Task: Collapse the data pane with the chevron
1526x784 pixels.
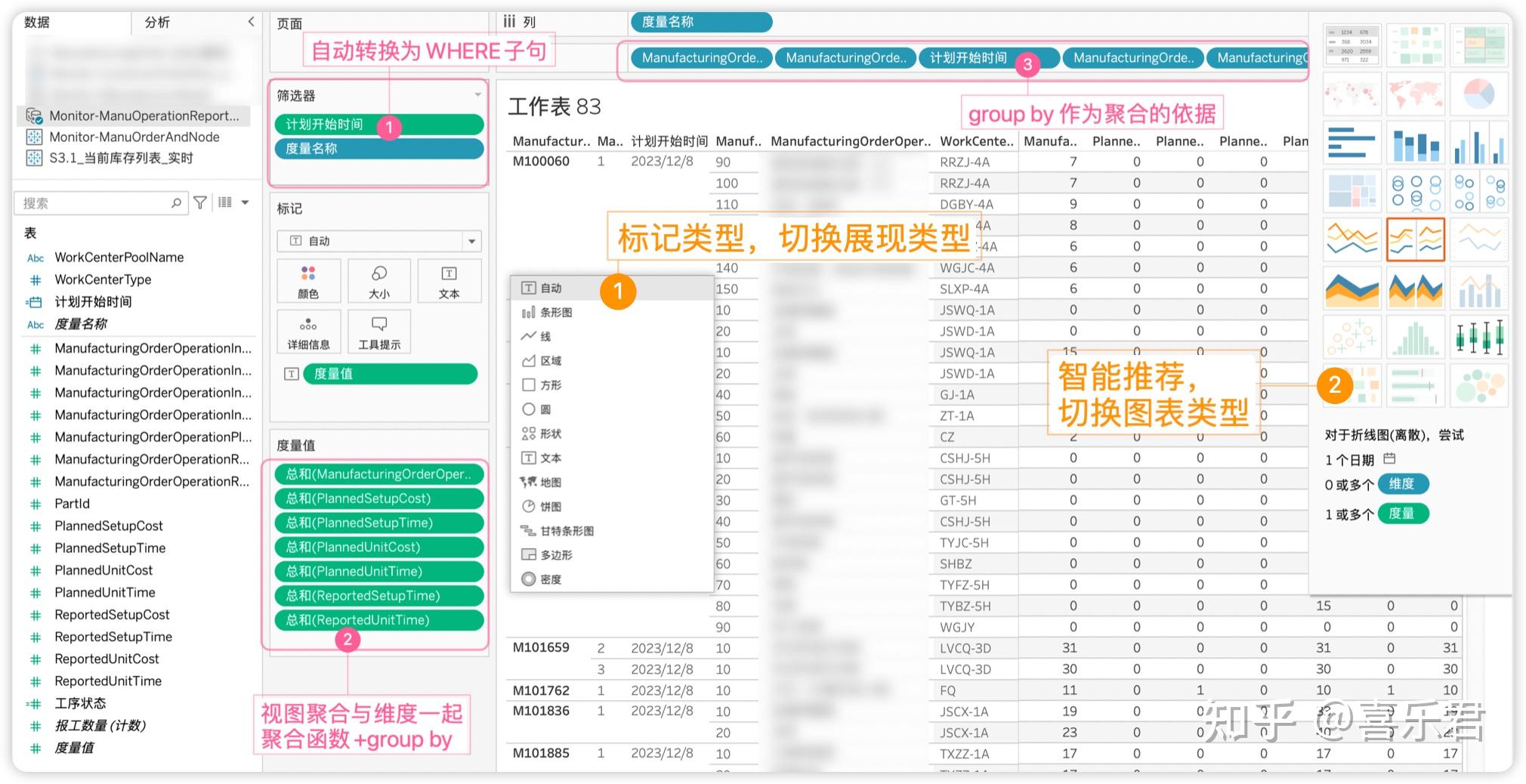Action: click(252, 22)
